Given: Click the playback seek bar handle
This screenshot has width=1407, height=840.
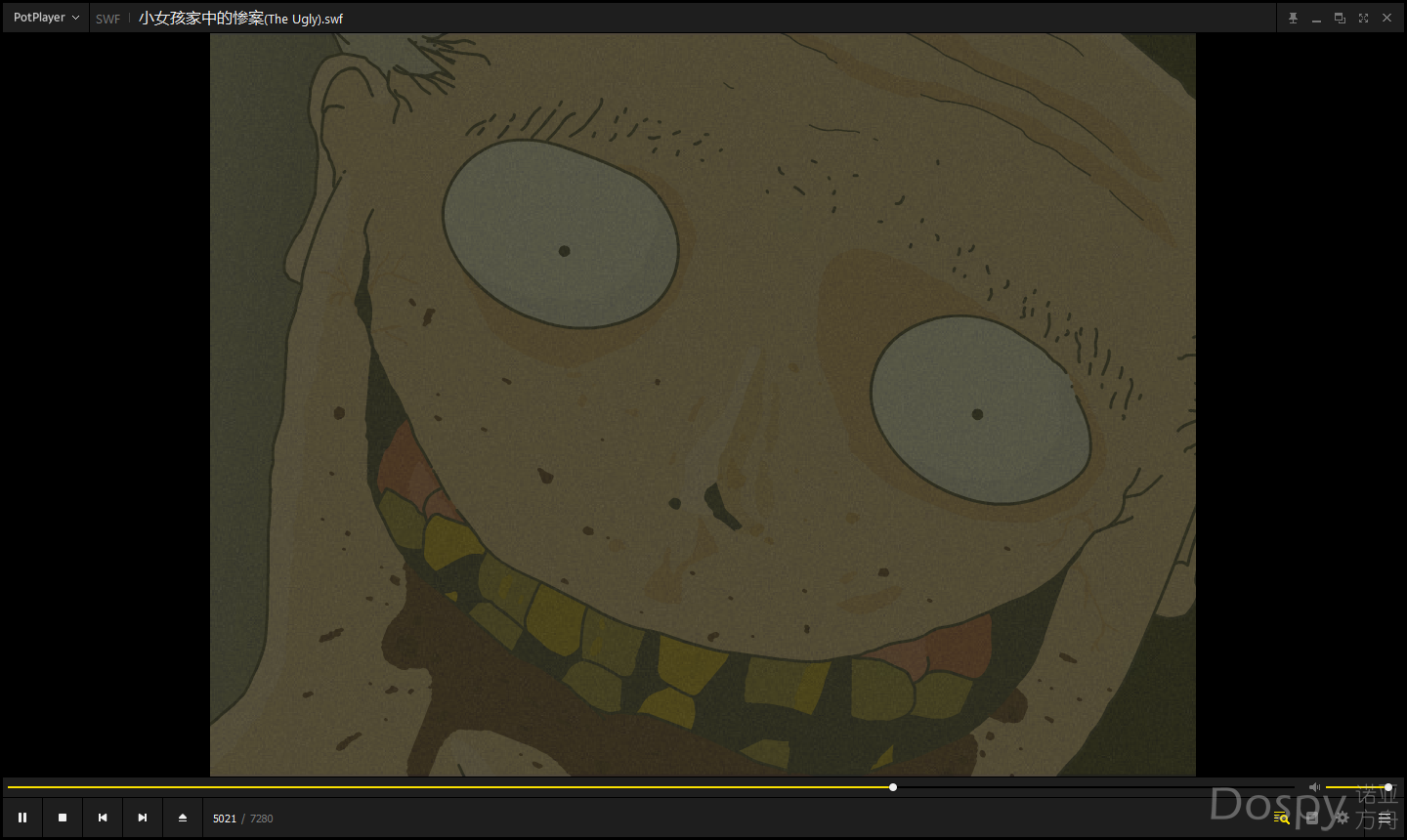Looking at the screenshot, I should [893, 787].
